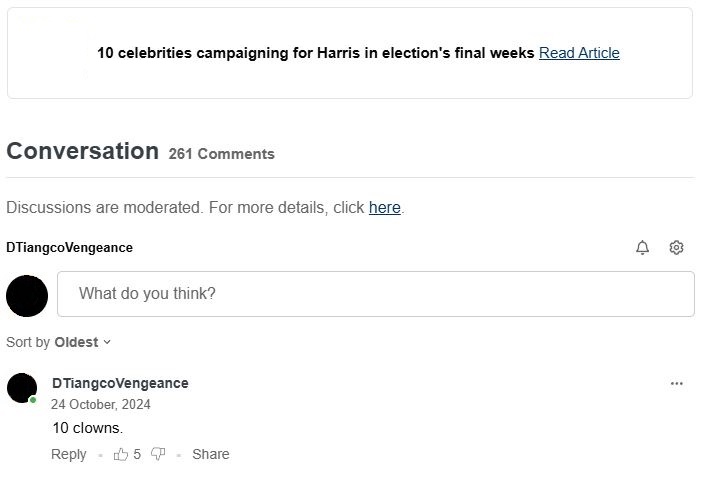The height and width of the screenshot is (497, 701).
Task: Like the "10 clowns." comment with thumbs up
Action: pyautogui.click(x=121, y=454)
